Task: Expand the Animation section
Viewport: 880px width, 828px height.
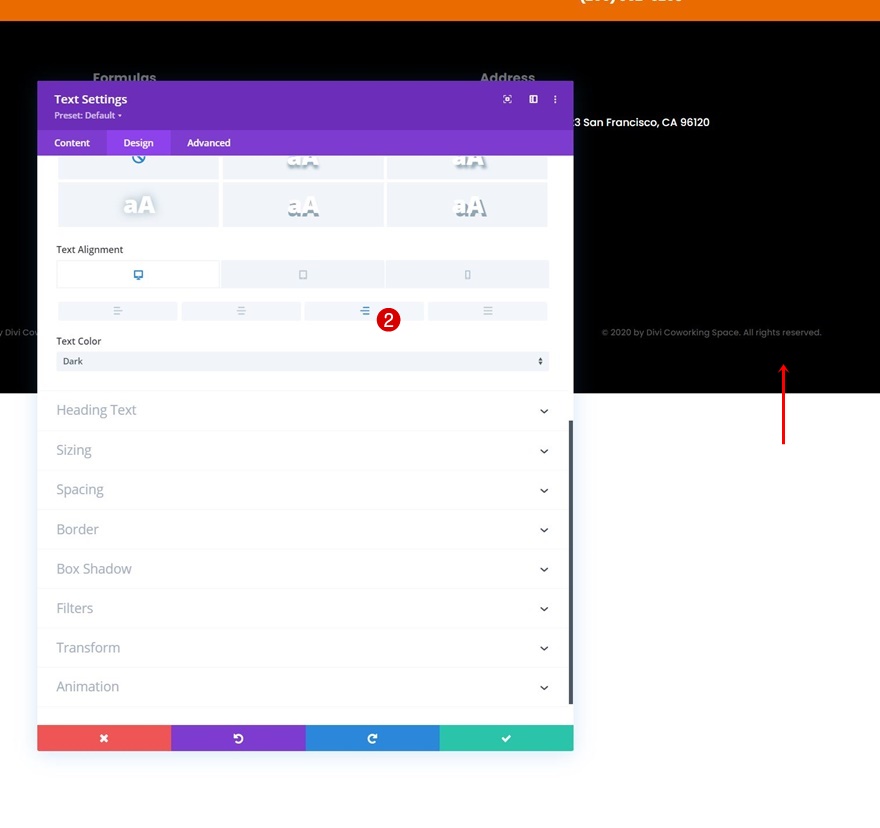Action: click(x=302, y=687)
